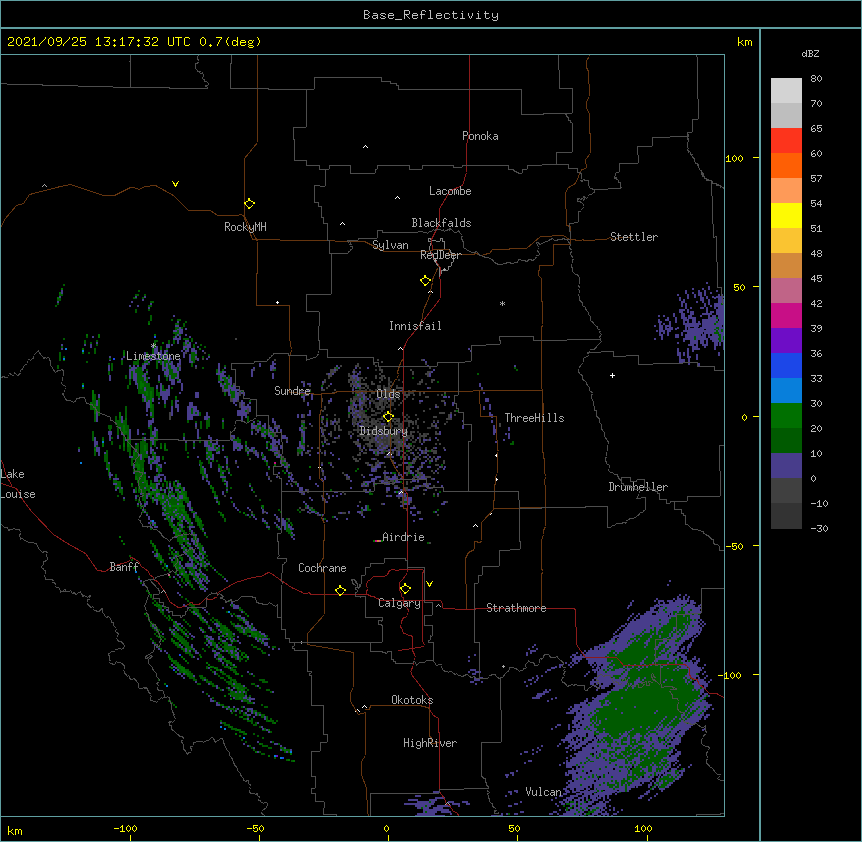Click the Calgary city label
The width and height of the screenshot is (862, 842).
point(399,603)
